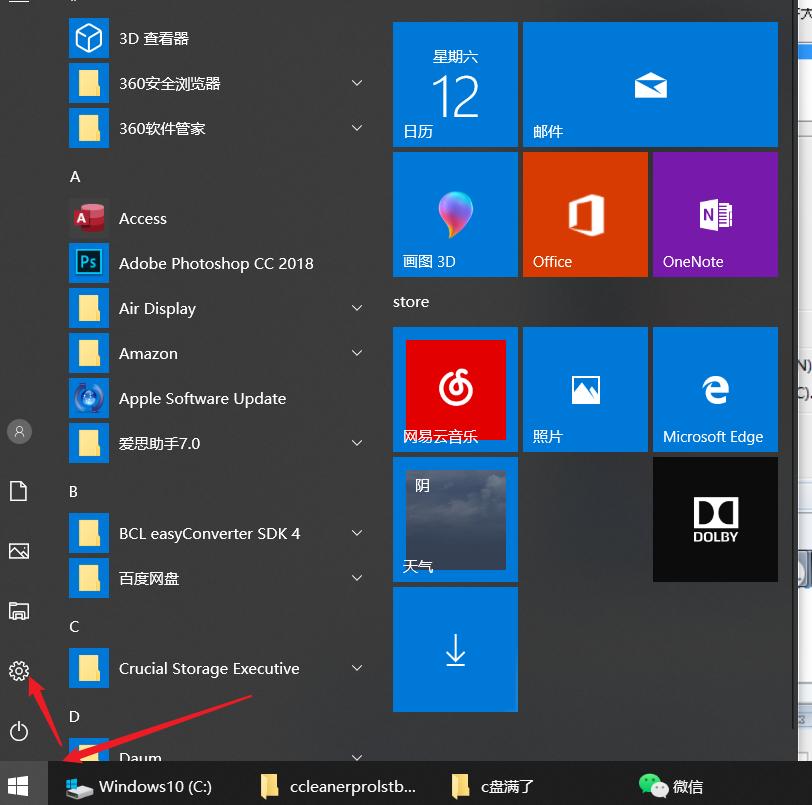Click the Power icon in the sidebar
The height and width of the screenshot is (805, 812).
coord(18,731)
